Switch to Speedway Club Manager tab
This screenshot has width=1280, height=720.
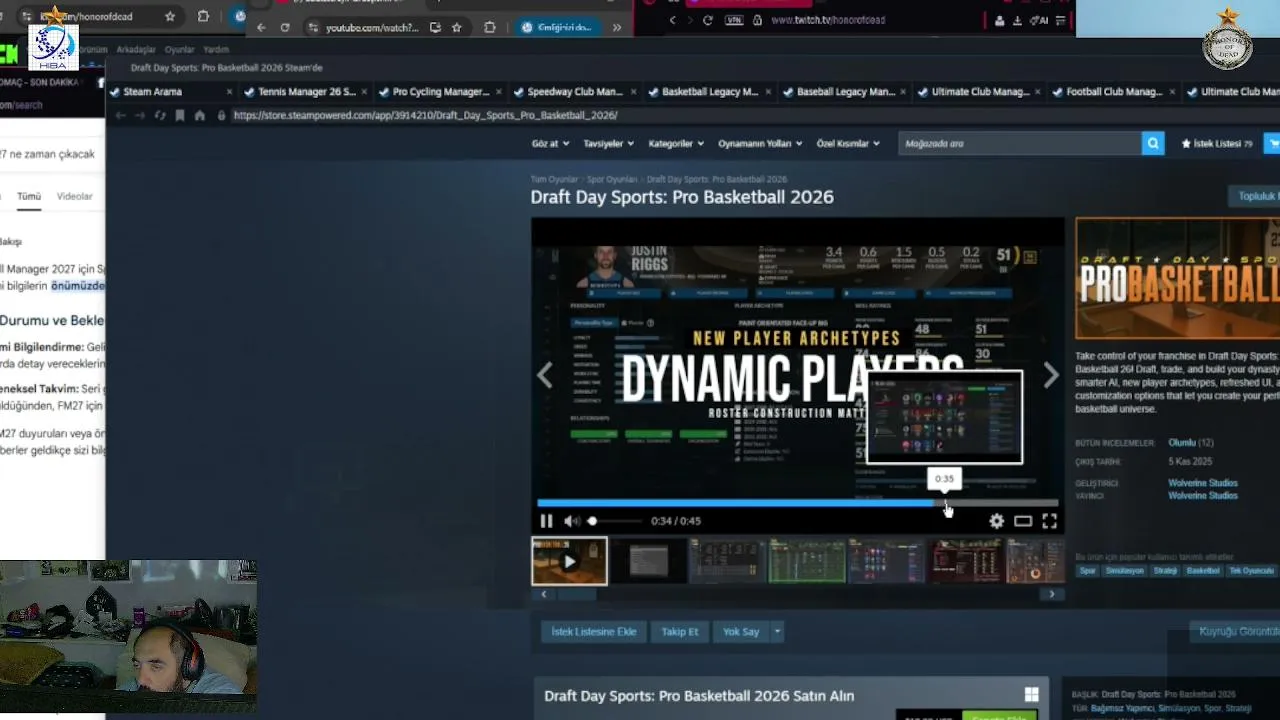point(575,92)
